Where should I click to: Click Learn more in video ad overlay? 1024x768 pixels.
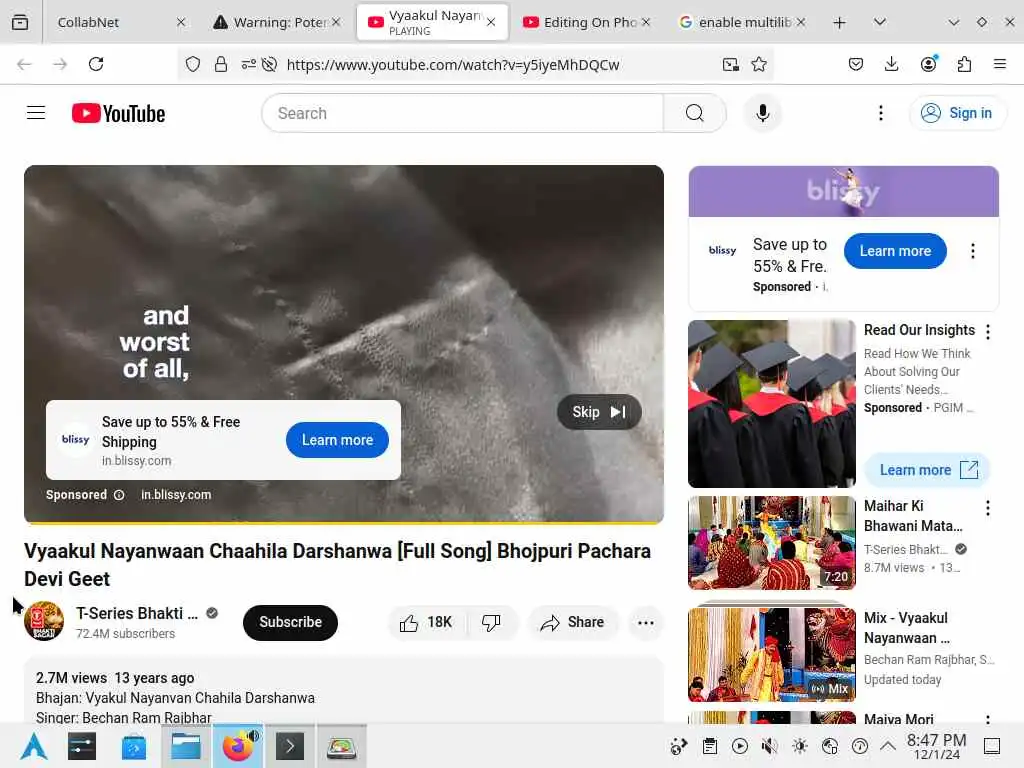click(x=337, y=440)
